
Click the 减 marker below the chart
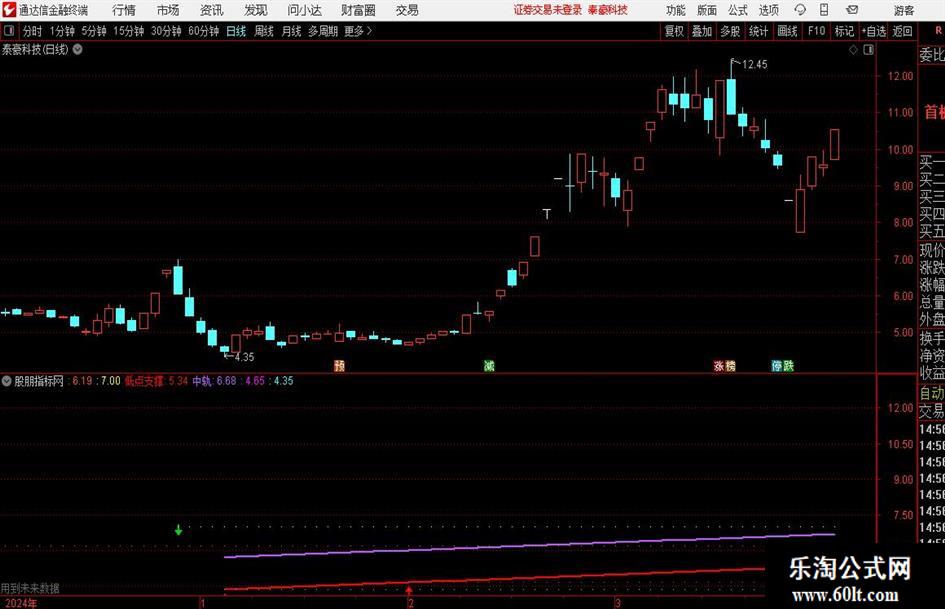(x=489, y=365)
